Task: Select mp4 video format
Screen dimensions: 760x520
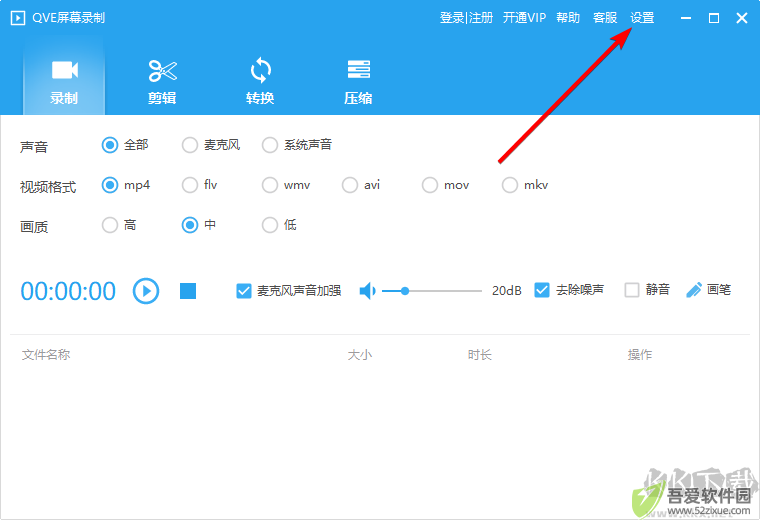Action: click(110, 185)
